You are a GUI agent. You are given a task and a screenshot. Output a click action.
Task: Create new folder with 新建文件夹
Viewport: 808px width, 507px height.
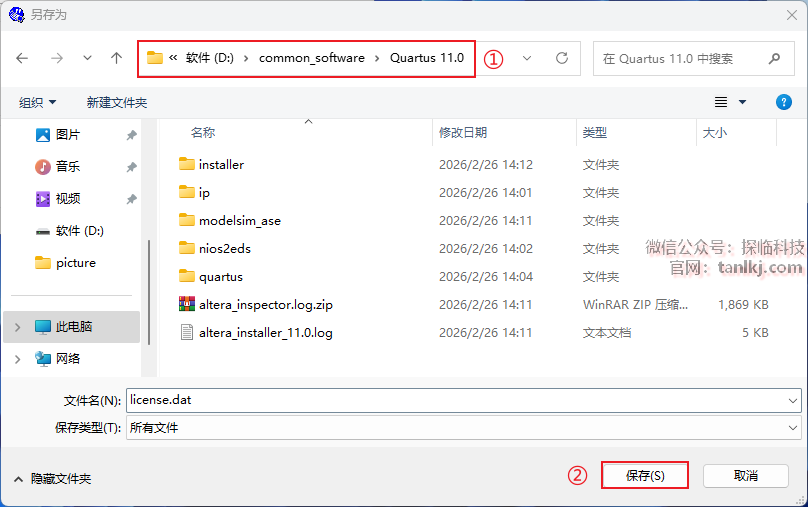pos(117,103)
